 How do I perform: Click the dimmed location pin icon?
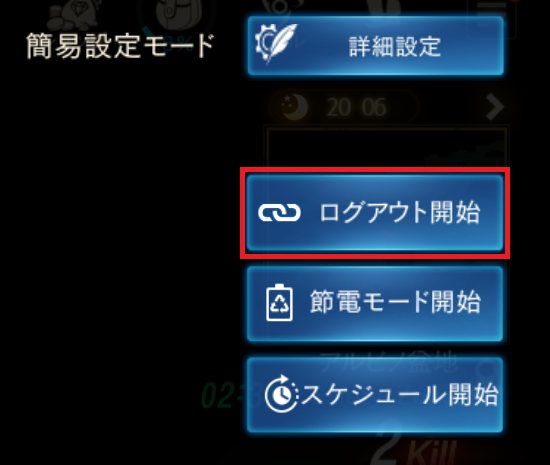[489, 369]
